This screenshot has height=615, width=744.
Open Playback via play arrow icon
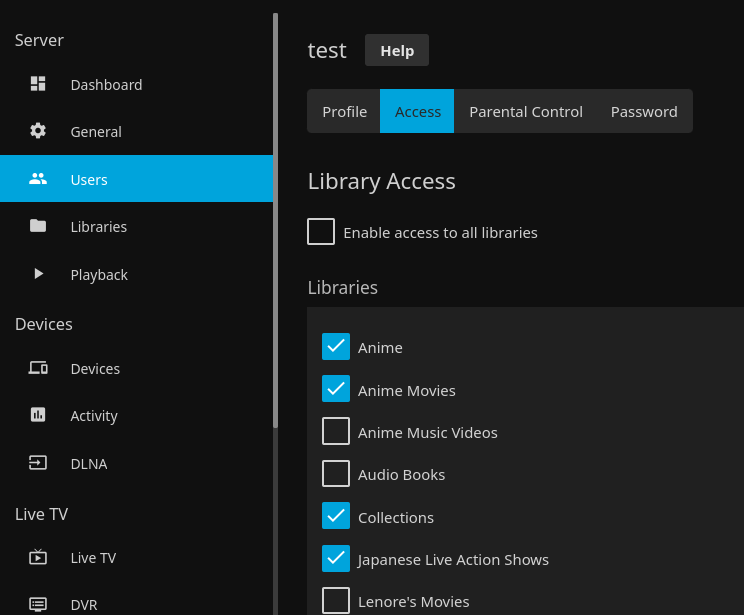point(38,274)
